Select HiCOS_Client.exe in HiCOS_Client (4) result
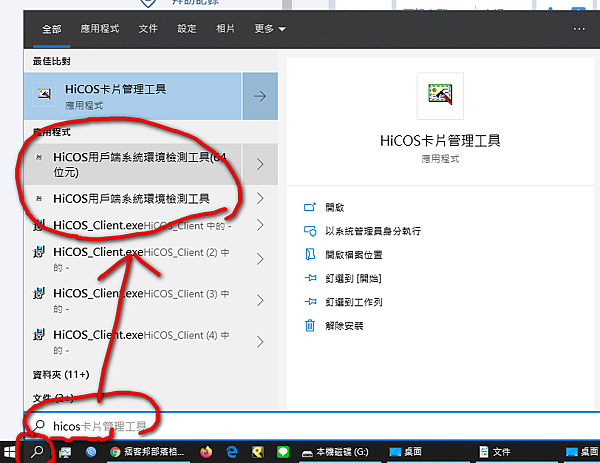The image size is (600, 463). point(132,342)
